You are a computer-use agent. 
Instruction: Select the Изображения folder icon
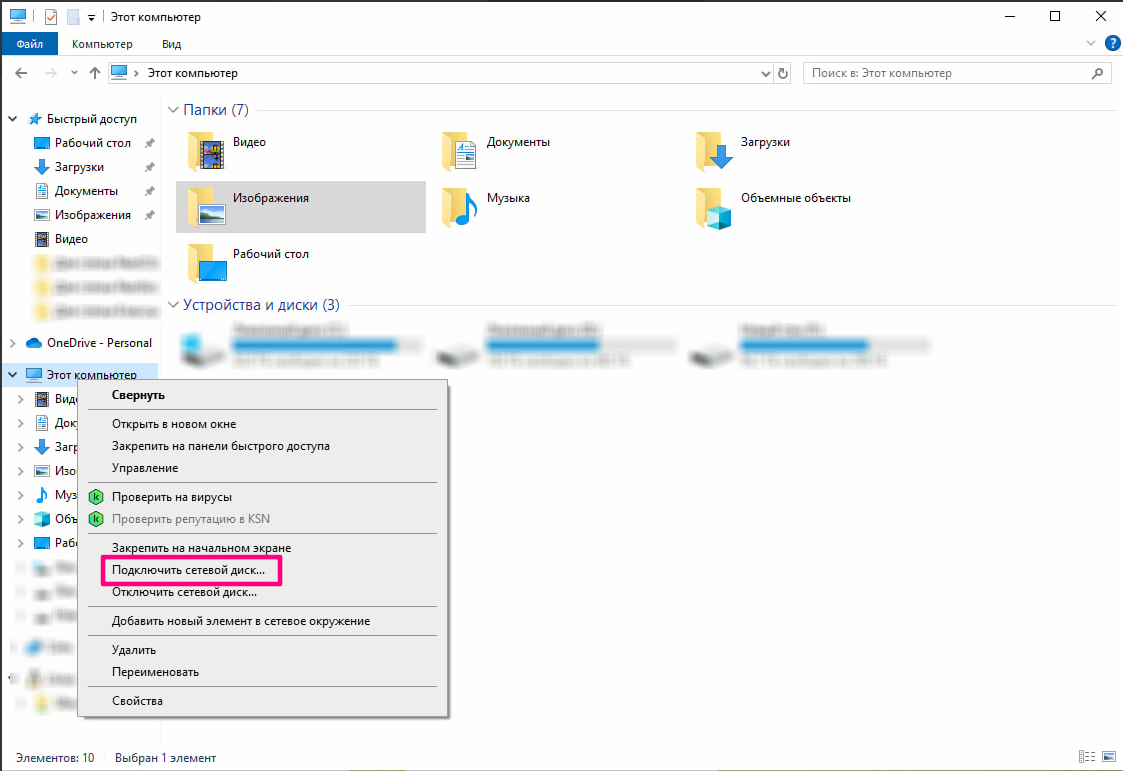tap(207, 206)
